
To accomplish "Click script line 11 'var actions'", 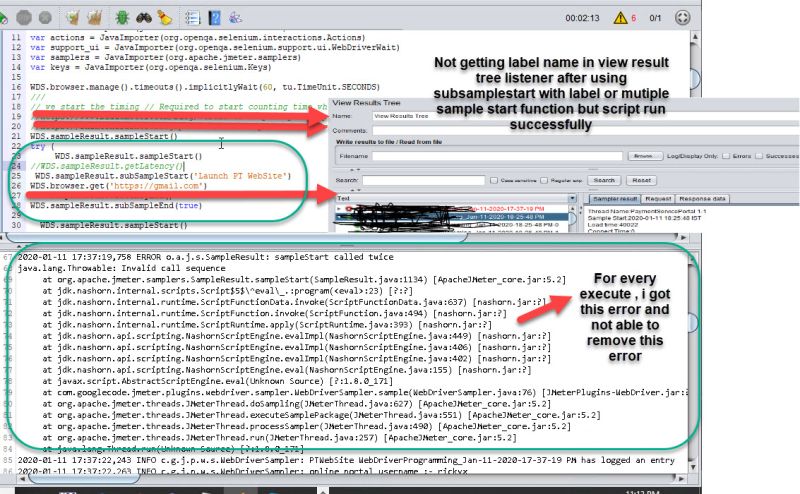I will point(197,38).
